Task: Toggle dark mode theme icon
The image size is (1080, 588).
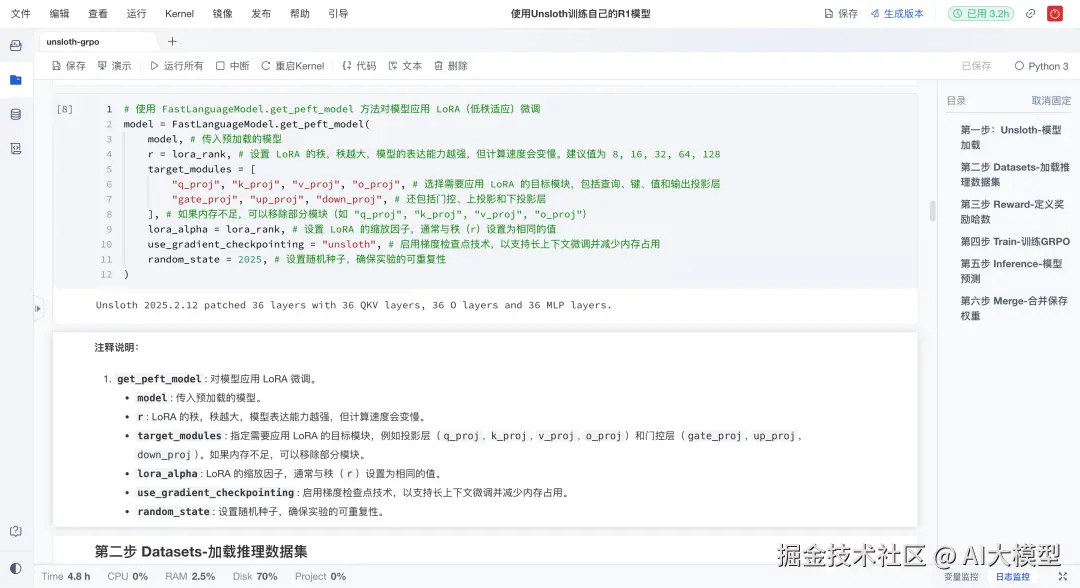Action: 16,569
